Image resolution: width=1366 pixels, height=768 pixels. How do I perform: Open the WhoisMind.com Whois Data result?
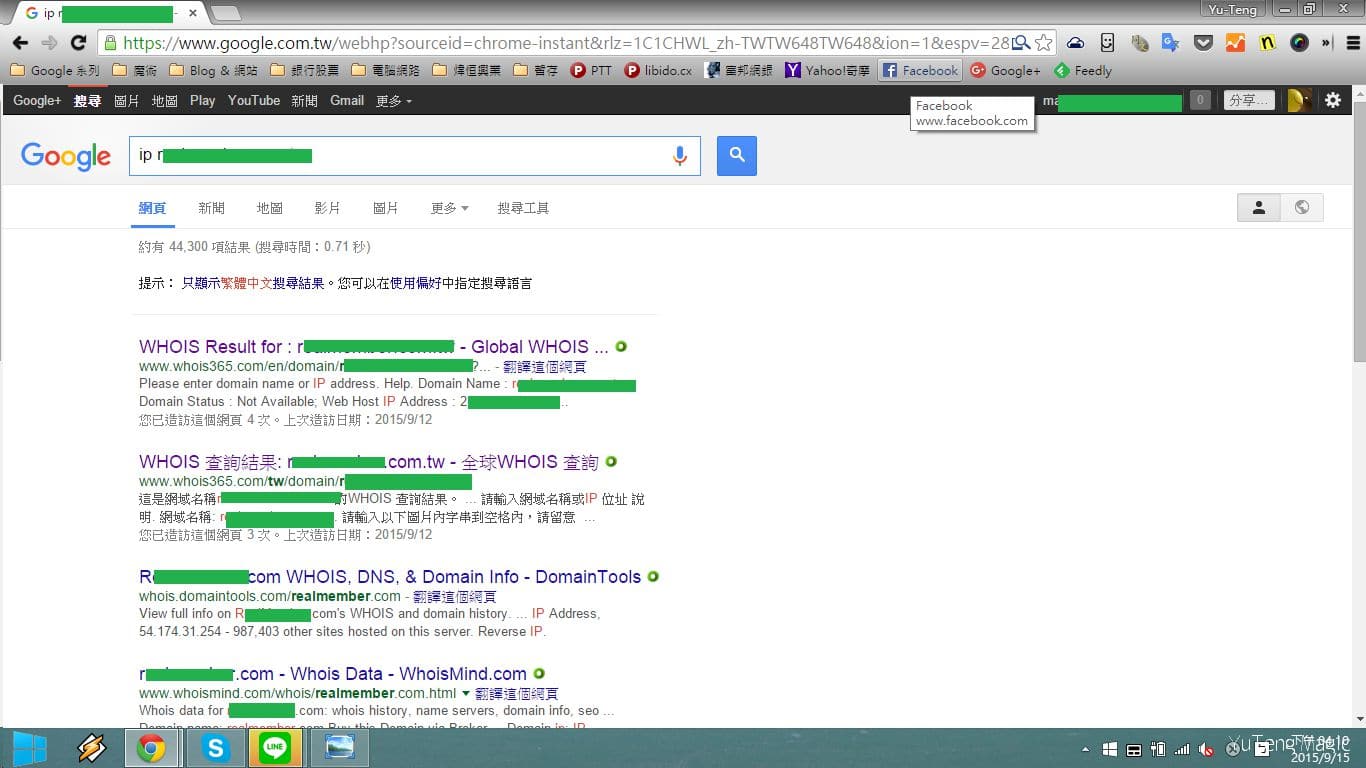pos(333,674)
